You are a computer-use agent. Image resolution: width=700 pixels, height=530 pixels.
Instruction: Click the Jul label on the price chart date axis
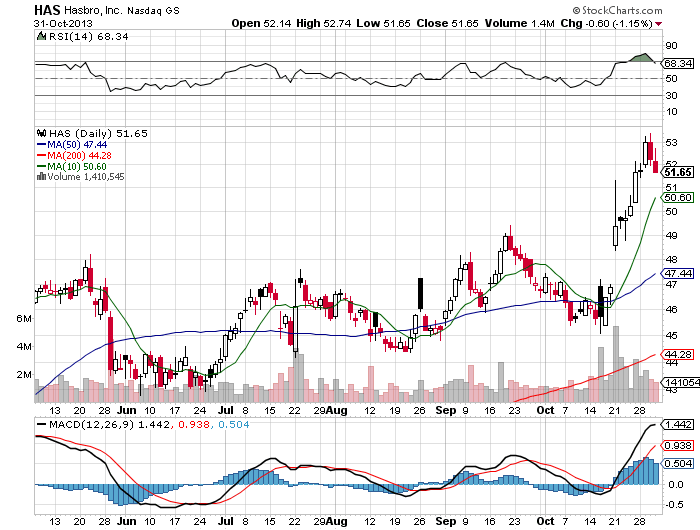(x=226, y=410)
